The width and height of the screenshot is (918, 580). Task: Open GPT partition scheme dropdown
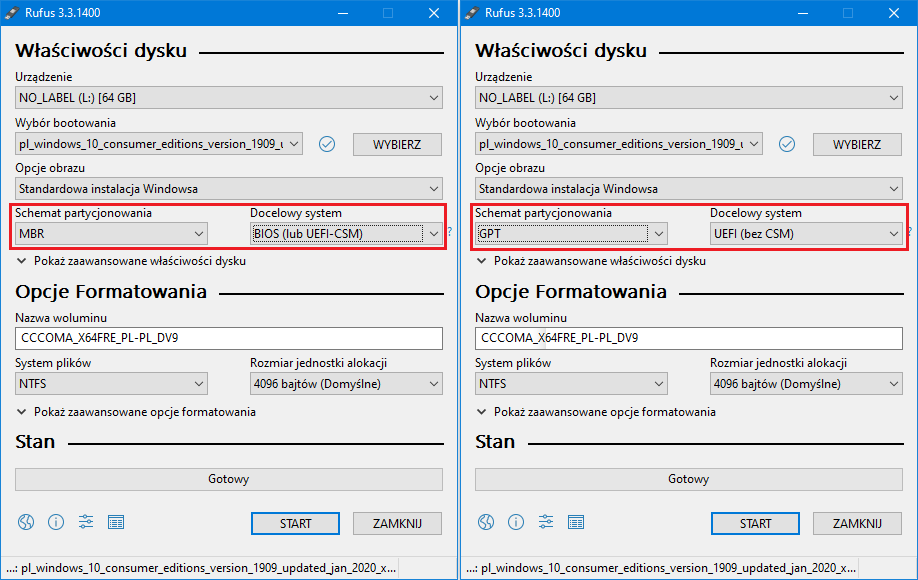[x=571, y=234]
